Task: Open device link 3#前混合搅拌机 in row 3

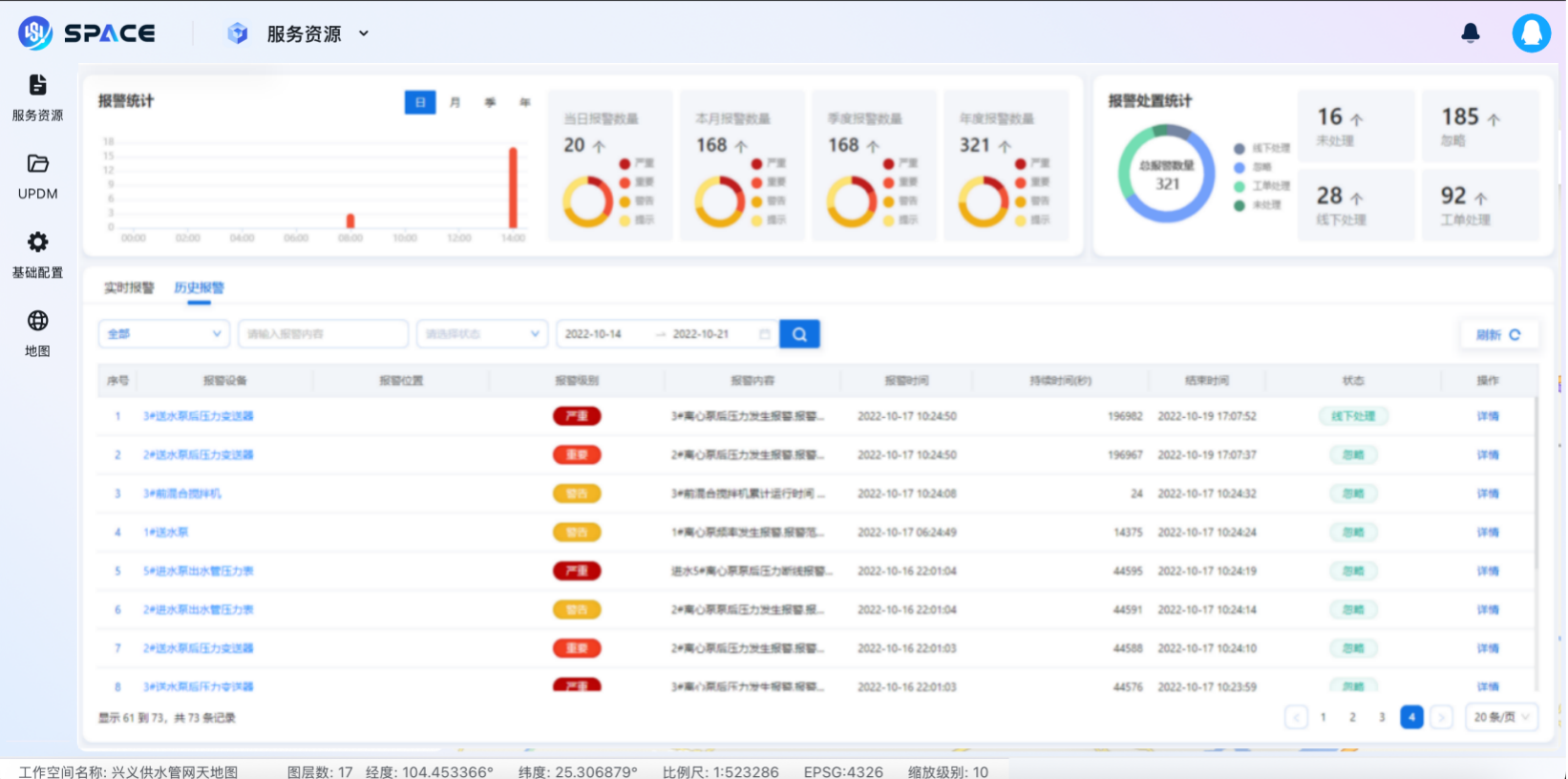Action: (182, 494)
